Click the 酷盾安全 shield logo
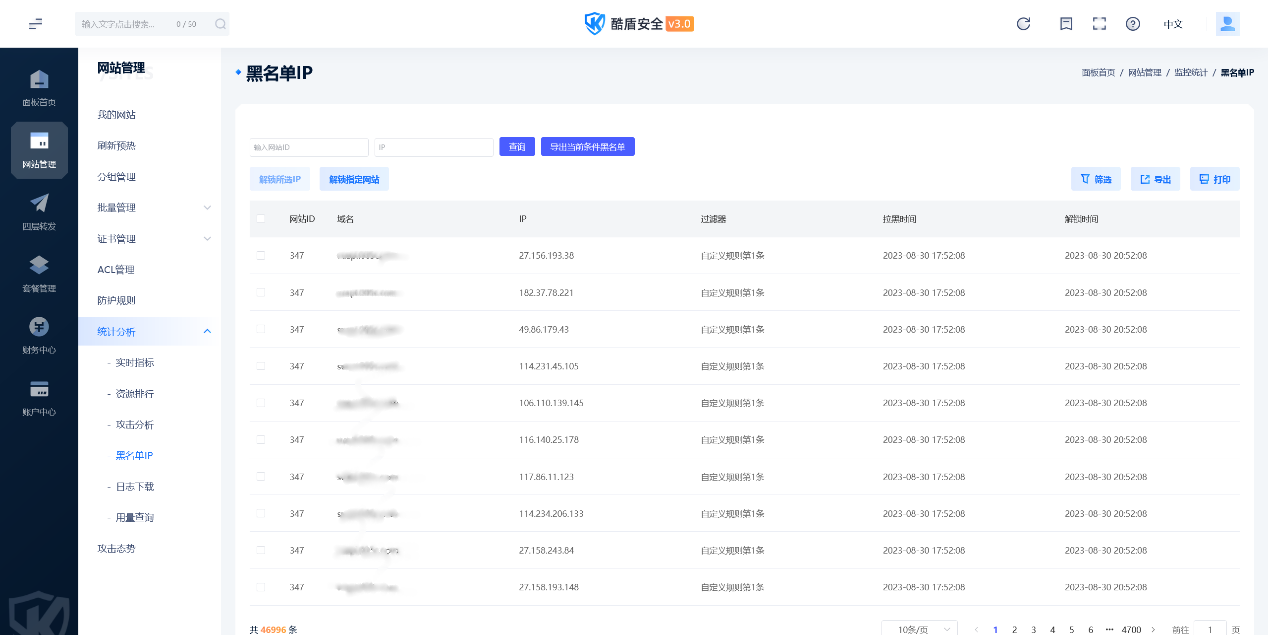The height and width of the screenshot is (635, 1268). (595, 24)
